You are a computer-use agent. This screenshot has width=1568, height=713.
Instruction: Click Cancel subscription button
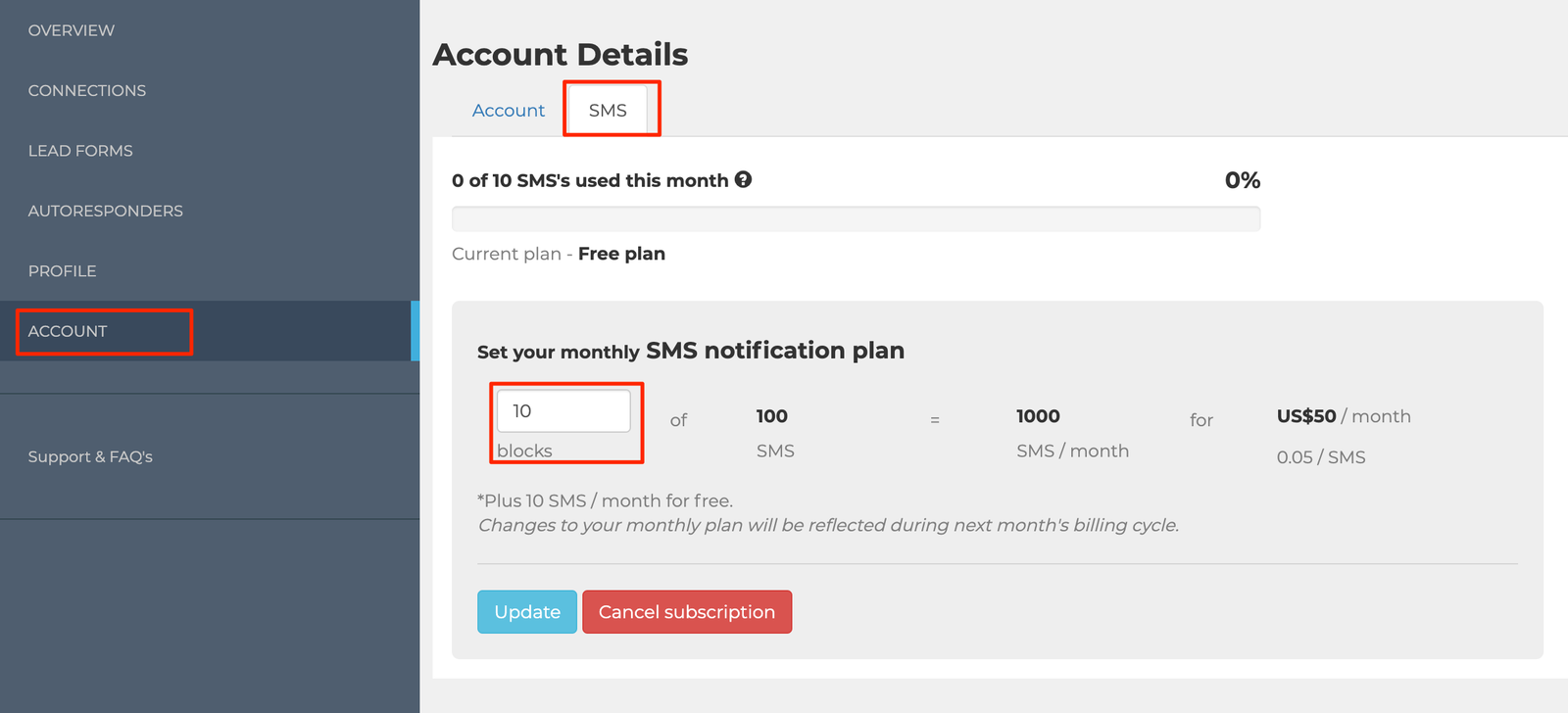pos(687,612)
